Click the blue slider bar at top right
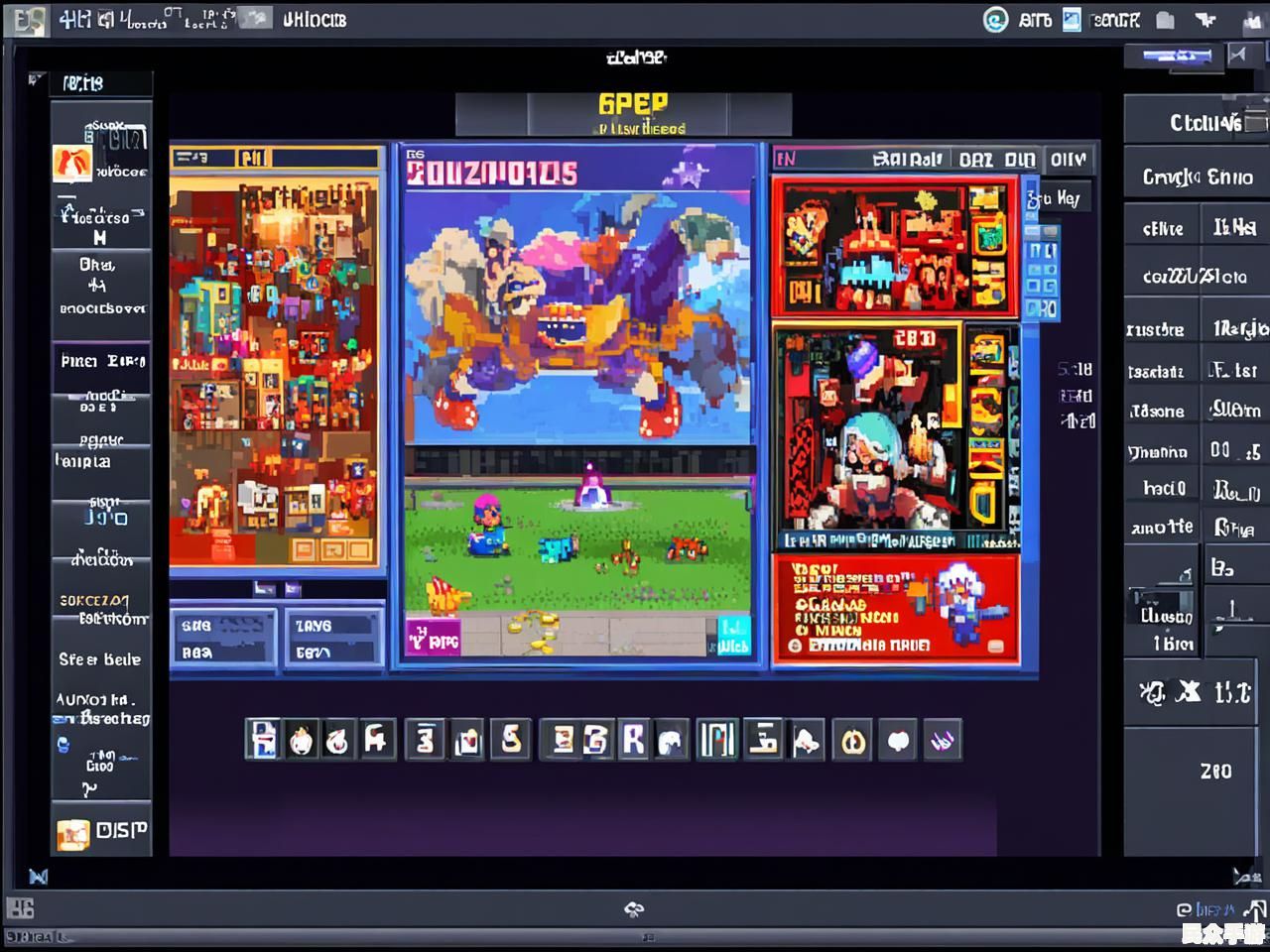Image resolution: width=1270 pixels, height=952 pixels. (x=1176, y=56)
